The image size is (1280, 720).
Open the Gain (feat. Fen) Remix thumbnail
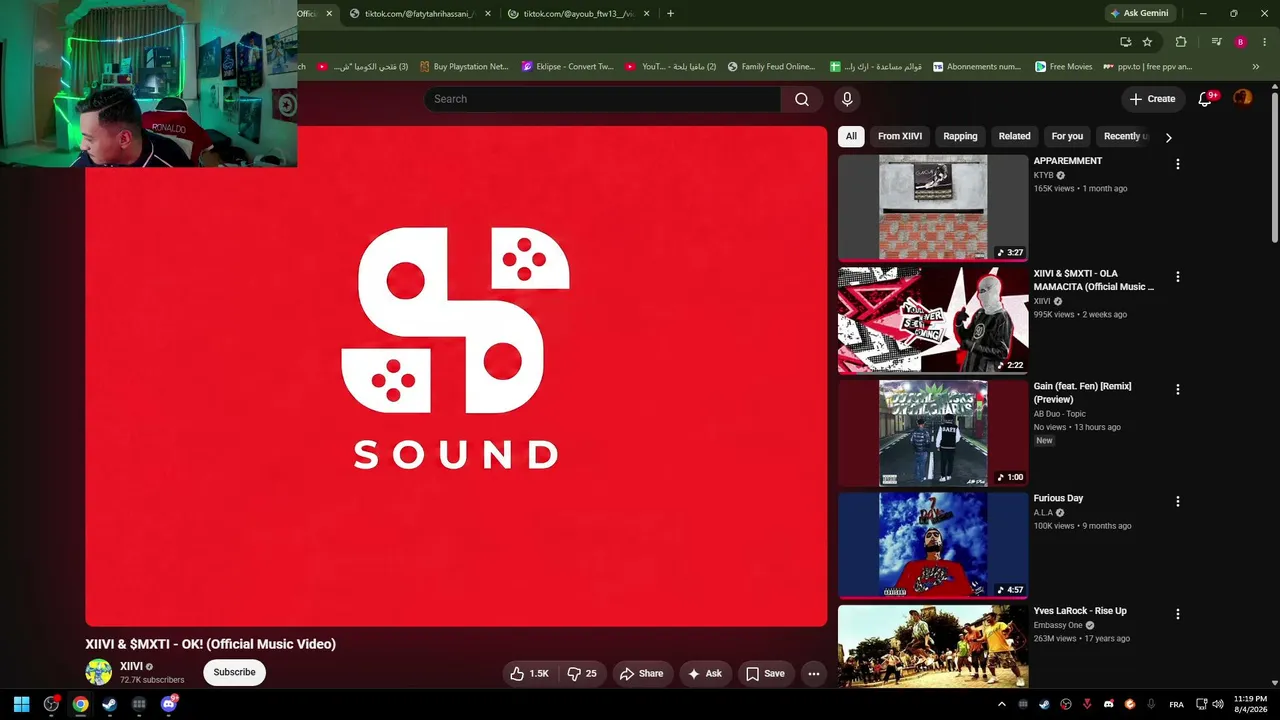(933, 432)
